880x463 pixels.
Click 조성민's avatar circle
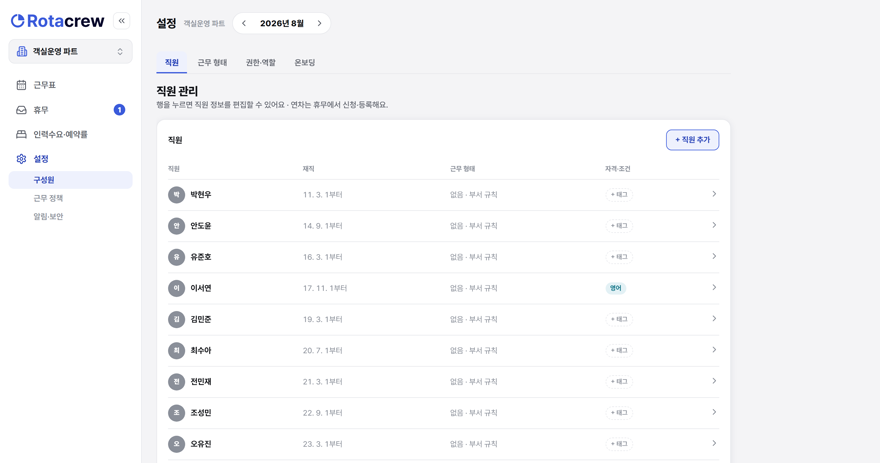176,413
